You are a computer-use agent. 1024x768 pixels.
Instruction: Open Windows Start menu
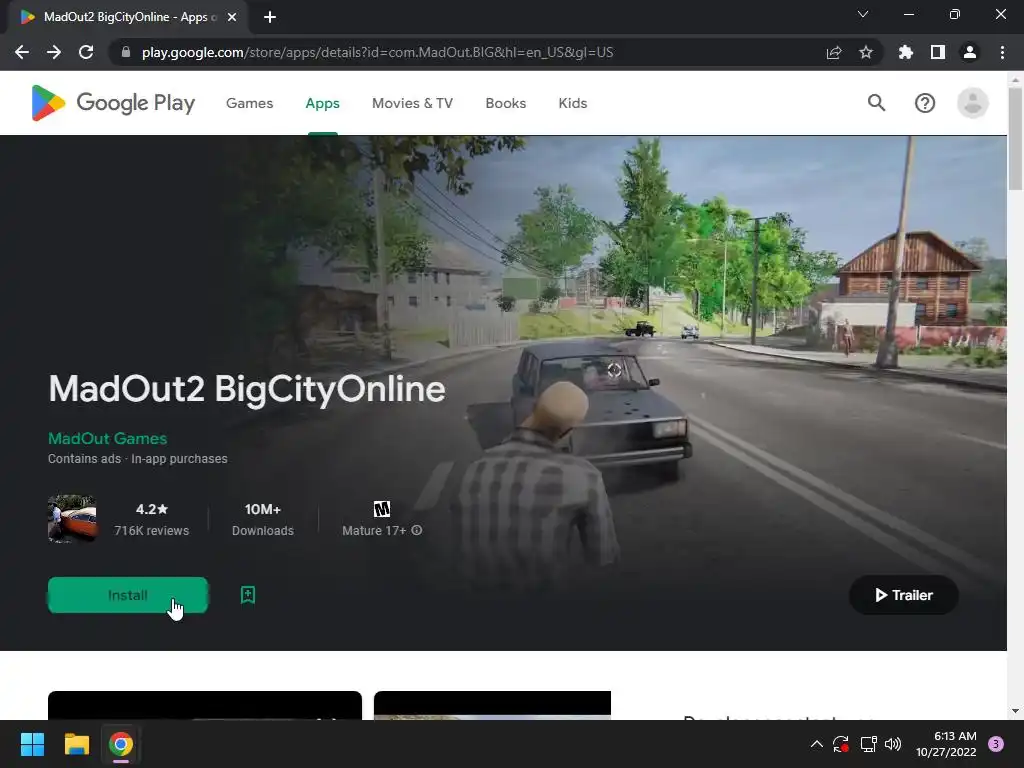coord(32,744)
